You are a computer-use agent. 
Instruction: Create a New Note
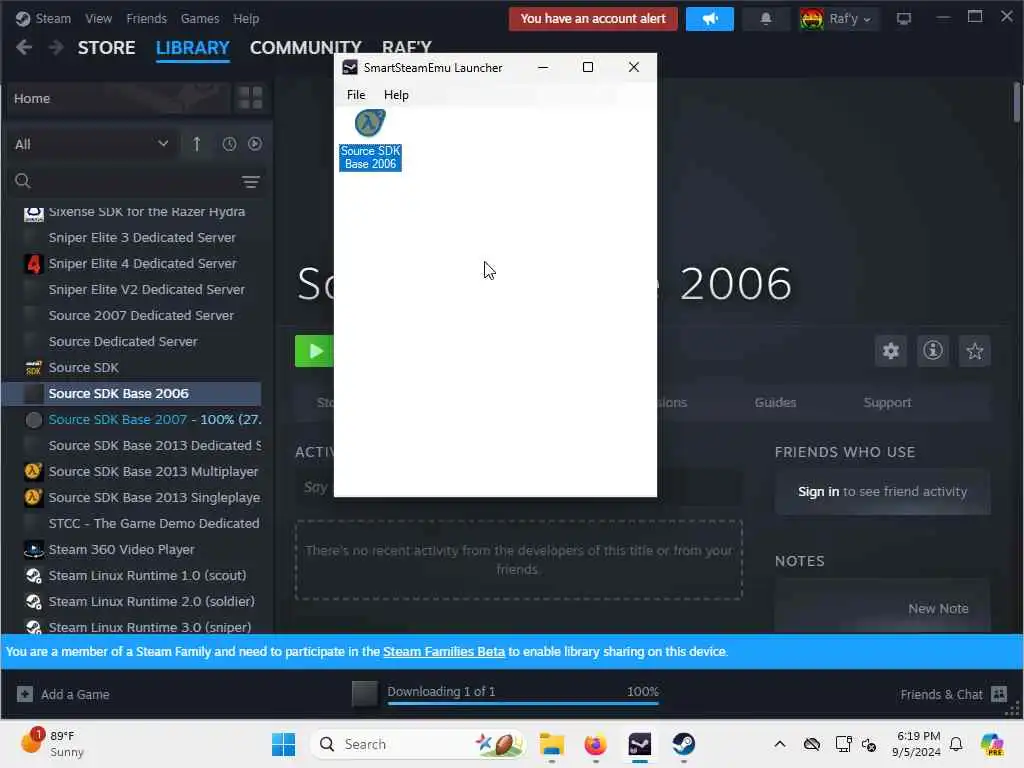coord(938,609)
